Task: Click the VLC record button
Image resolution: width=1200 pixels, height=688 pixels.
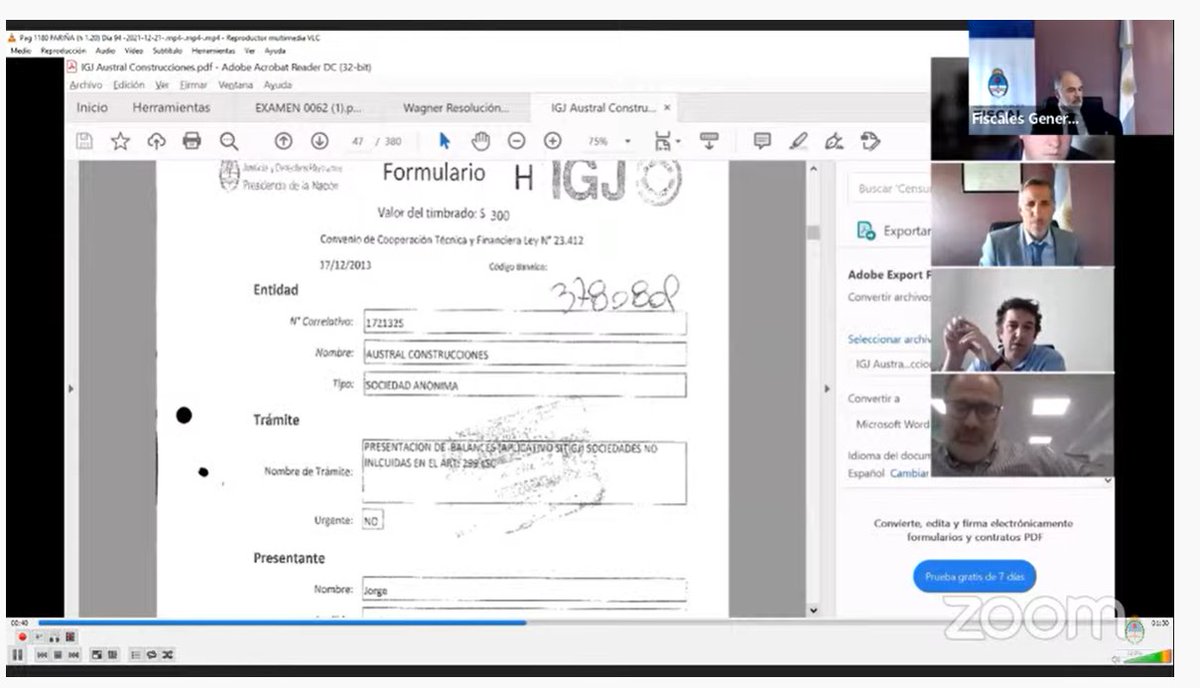Action: pos(21,636)
